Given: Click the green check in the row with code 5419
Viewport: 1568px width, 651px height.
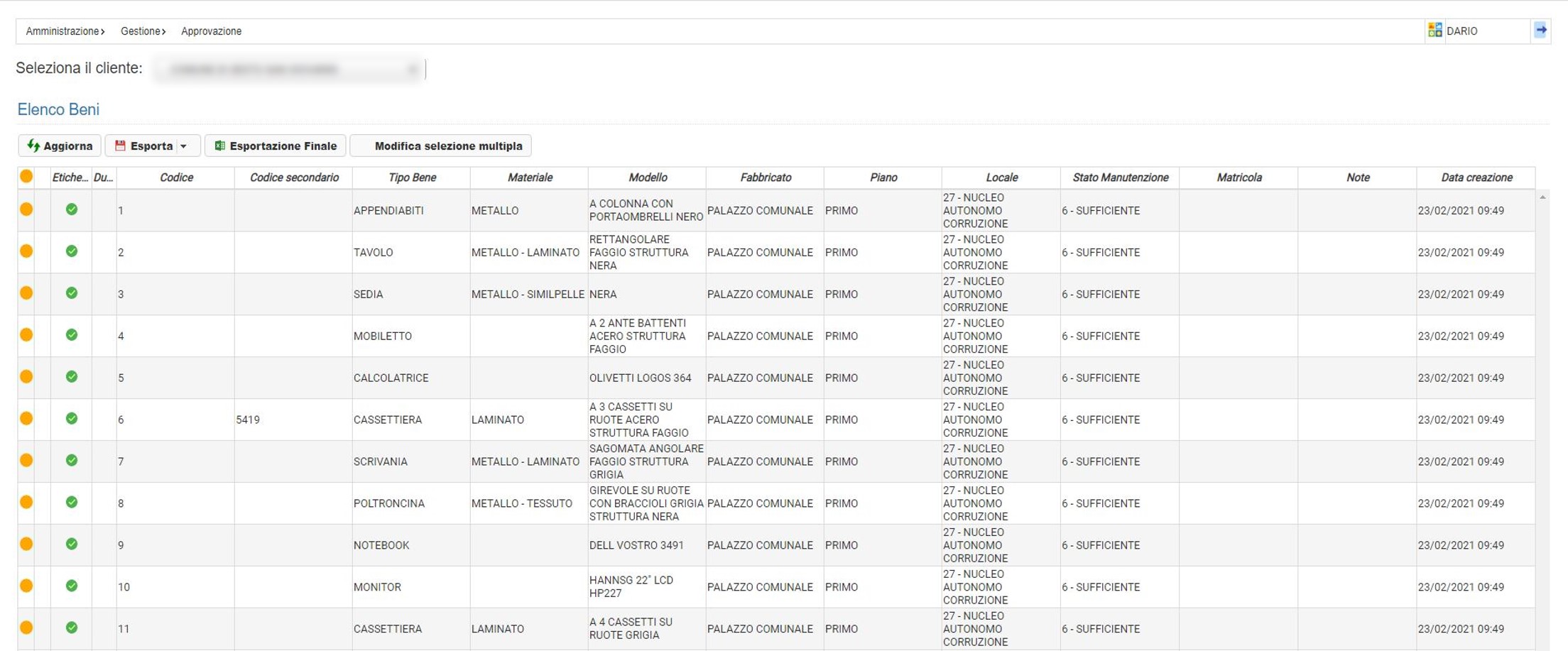Looking at the screenshot, I should point(72,419).
